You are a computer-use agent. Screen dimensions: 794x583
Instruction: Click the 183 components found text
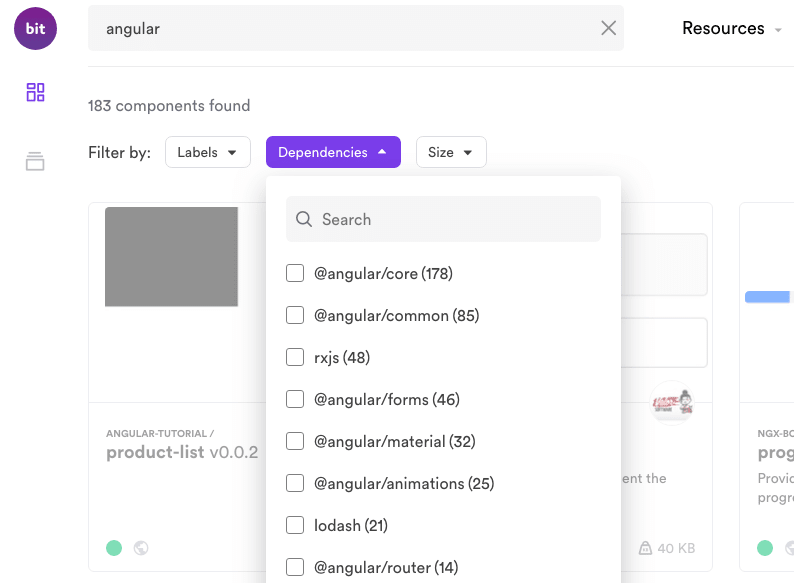169,106
